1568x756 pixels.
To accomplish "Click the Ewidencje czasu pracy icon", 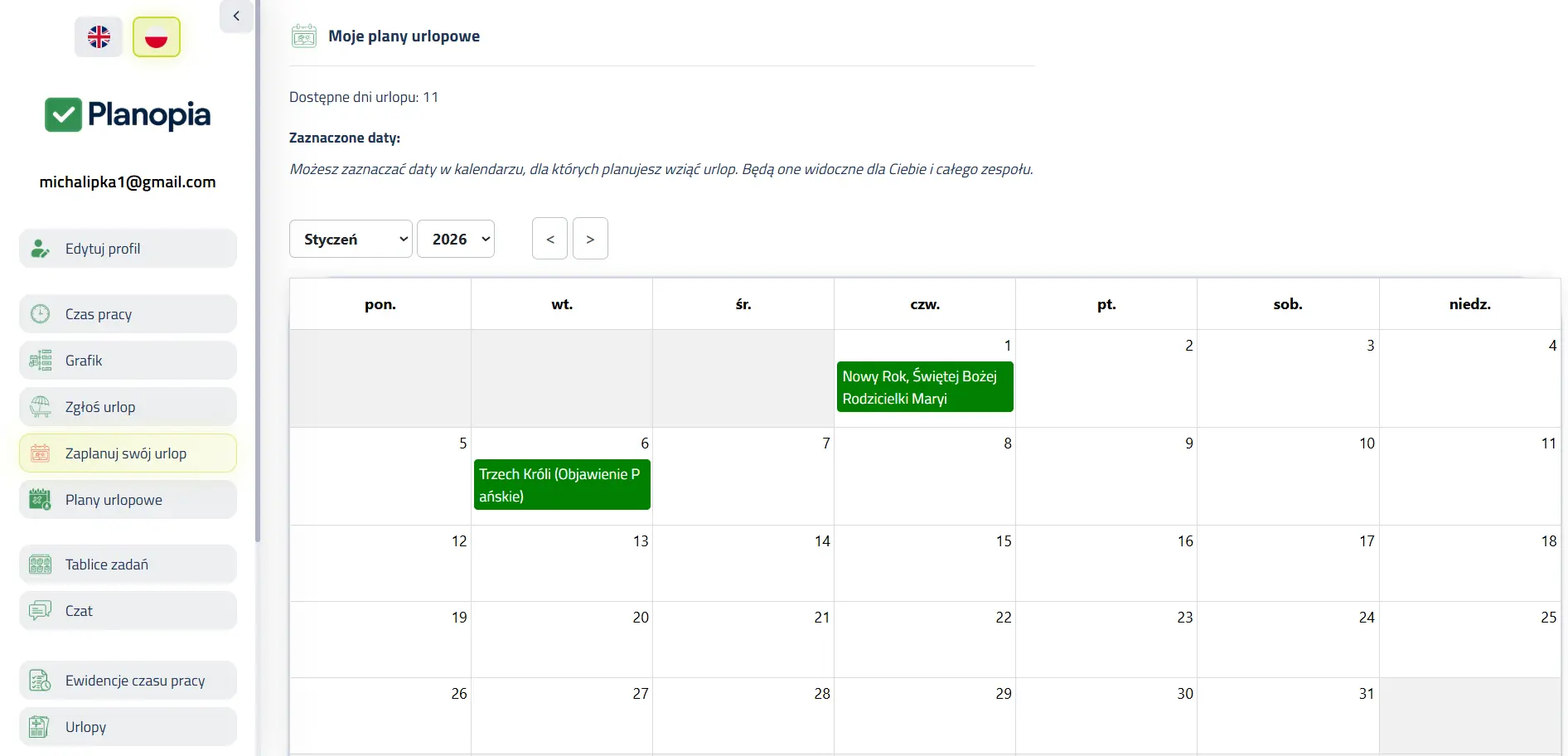I will [x=40, y=681].
